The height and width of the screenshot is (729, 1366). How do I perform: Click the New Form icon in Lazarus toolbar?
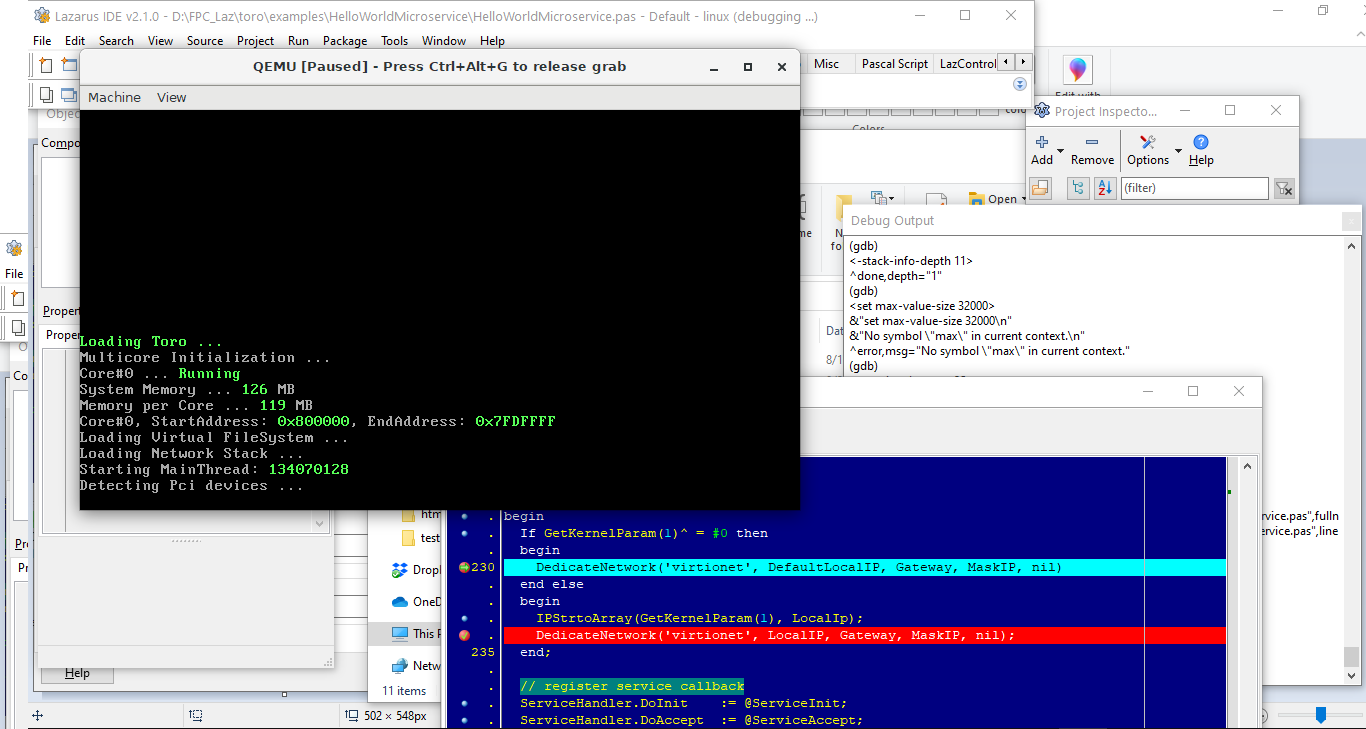pyautogui.click(x=68, y=65)
